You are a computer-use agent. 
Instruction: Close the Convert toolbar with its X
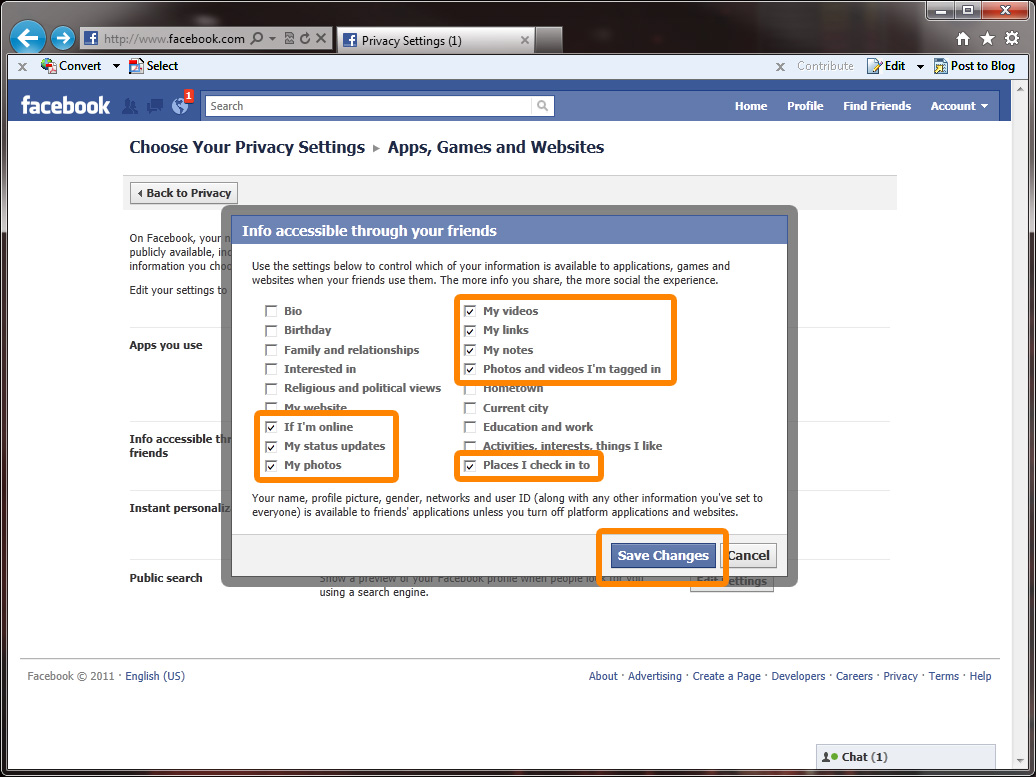(22, 67)
